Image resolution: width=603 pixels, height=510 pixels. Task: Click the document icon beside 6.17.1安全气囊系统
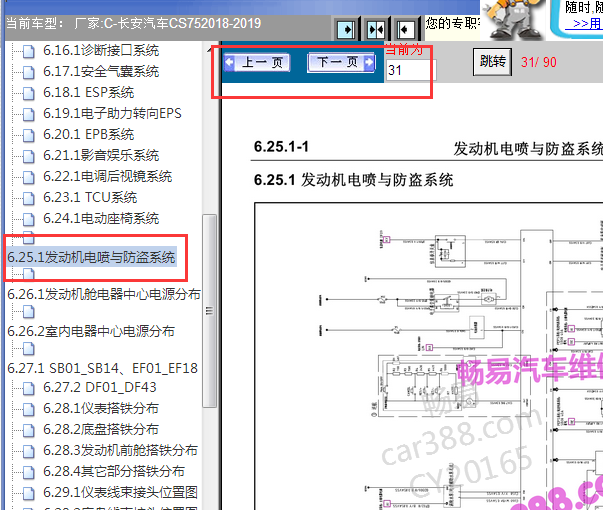(x=28, y=72)
